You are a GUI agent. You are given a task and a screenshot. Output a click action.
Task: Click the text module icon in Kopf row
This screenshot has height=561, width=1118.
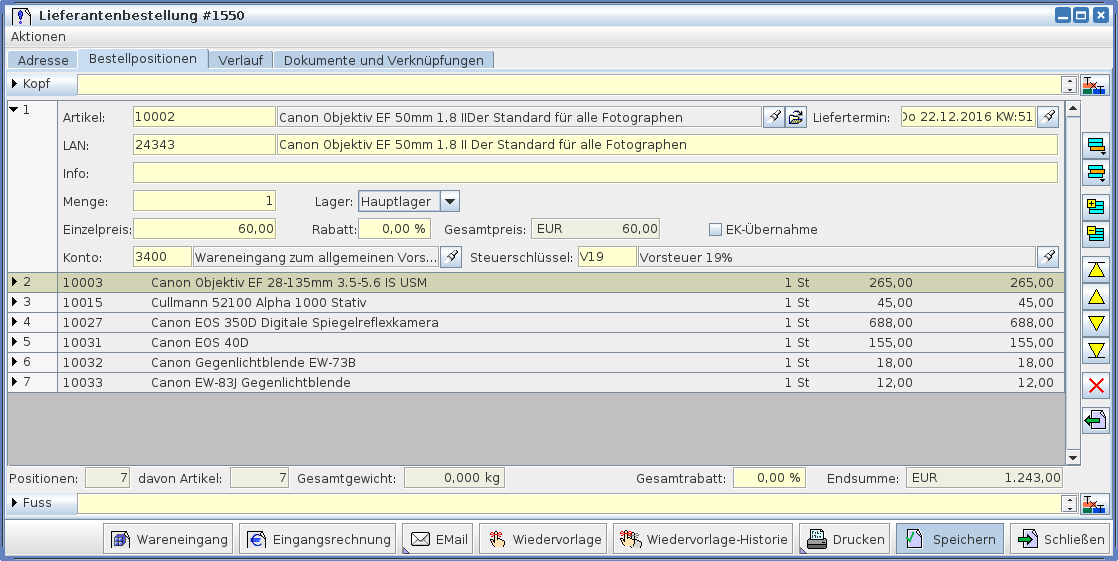[x=1096, y=85]
